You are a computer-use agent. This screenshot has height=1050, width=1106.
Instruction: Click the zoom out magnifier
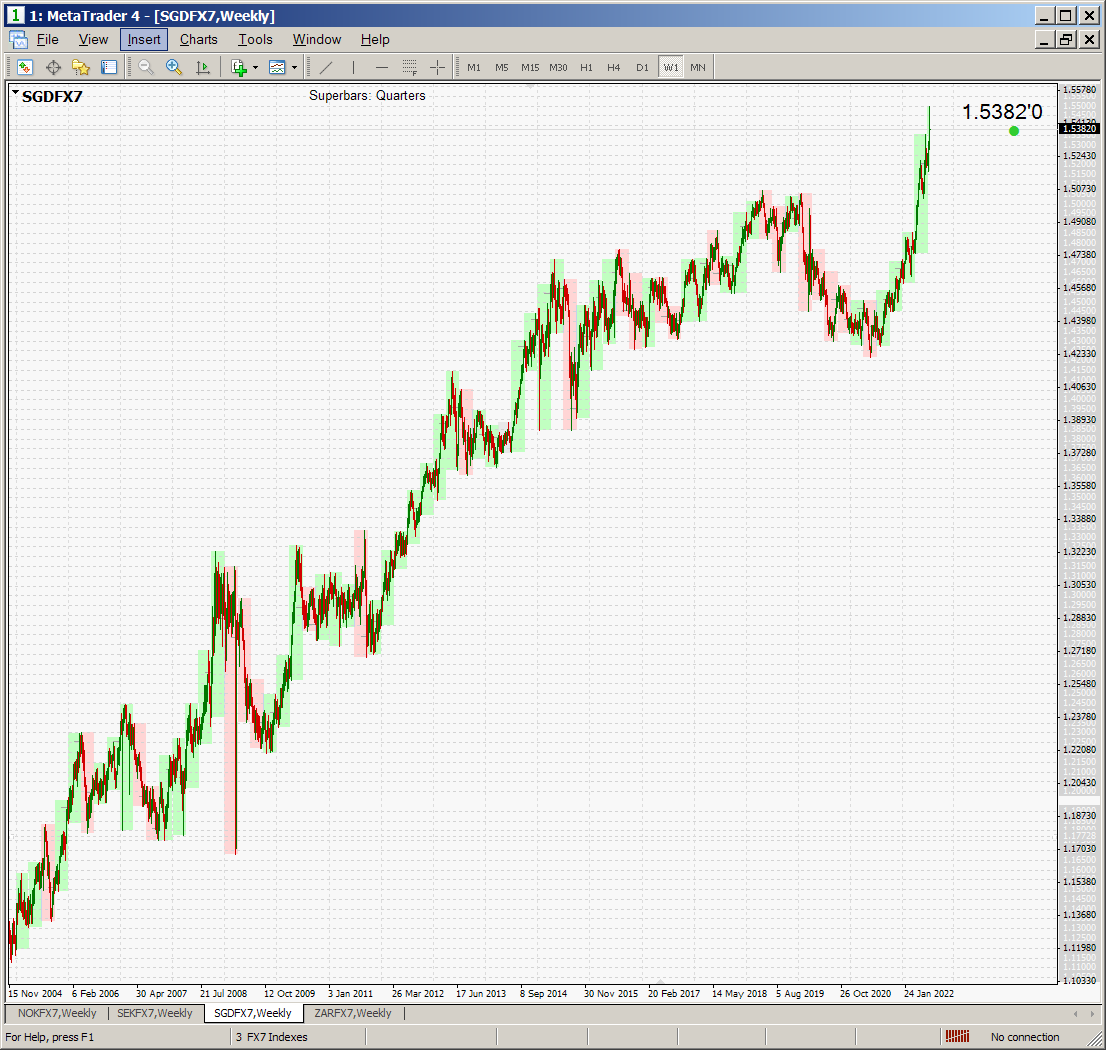[146, 67]
